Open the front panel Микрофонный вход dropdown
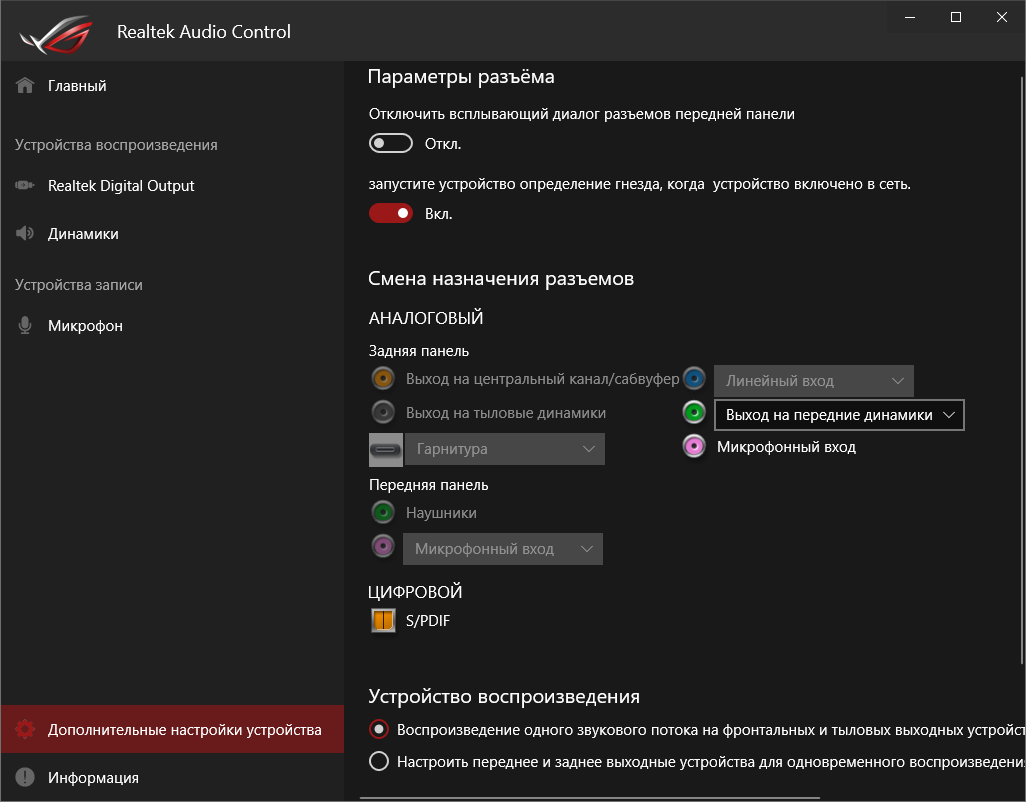This screenshot has width=1026, height=802. point(502,549)
